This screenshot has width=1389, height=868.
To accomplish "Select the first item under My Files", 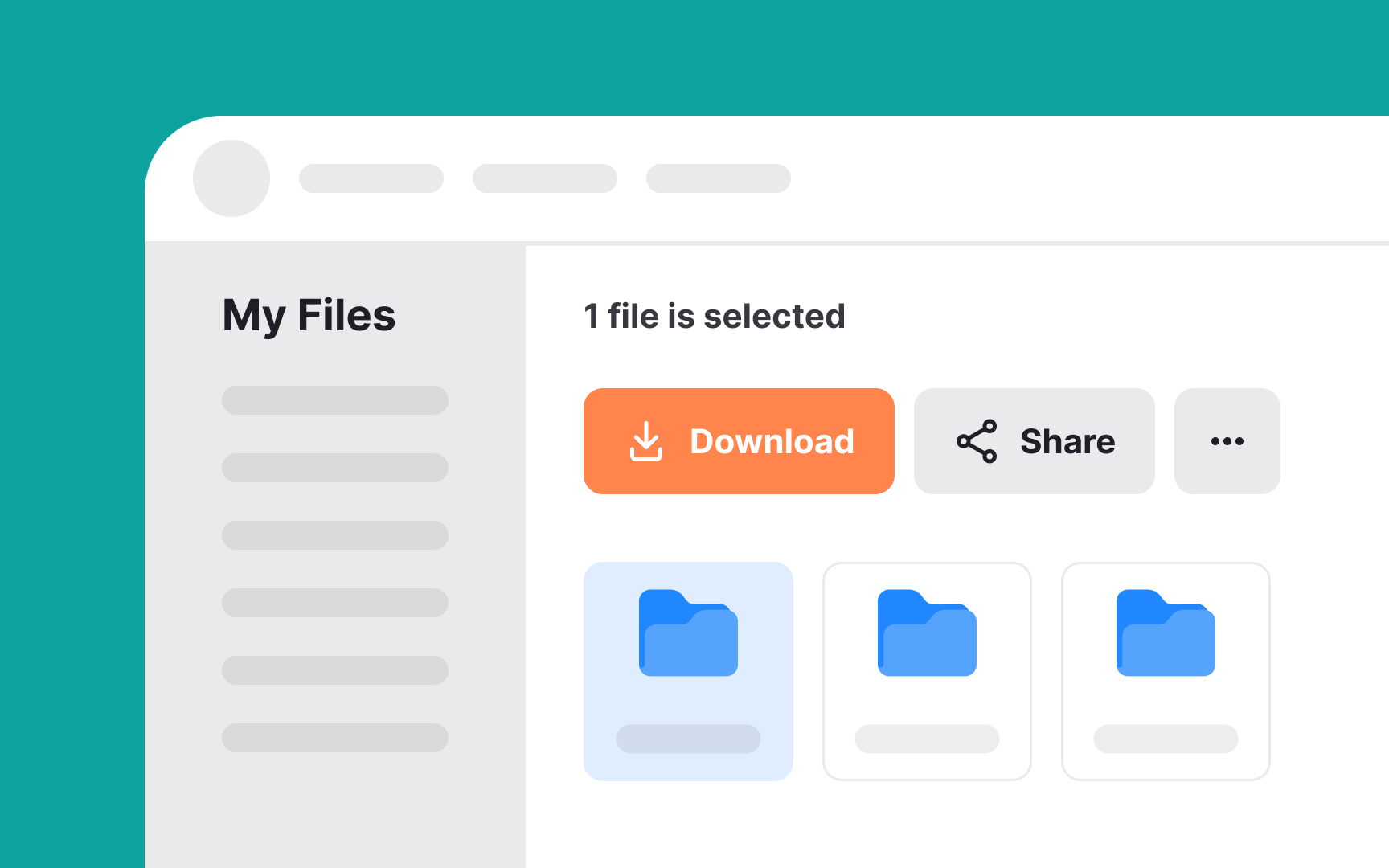I will coord(335,400).
